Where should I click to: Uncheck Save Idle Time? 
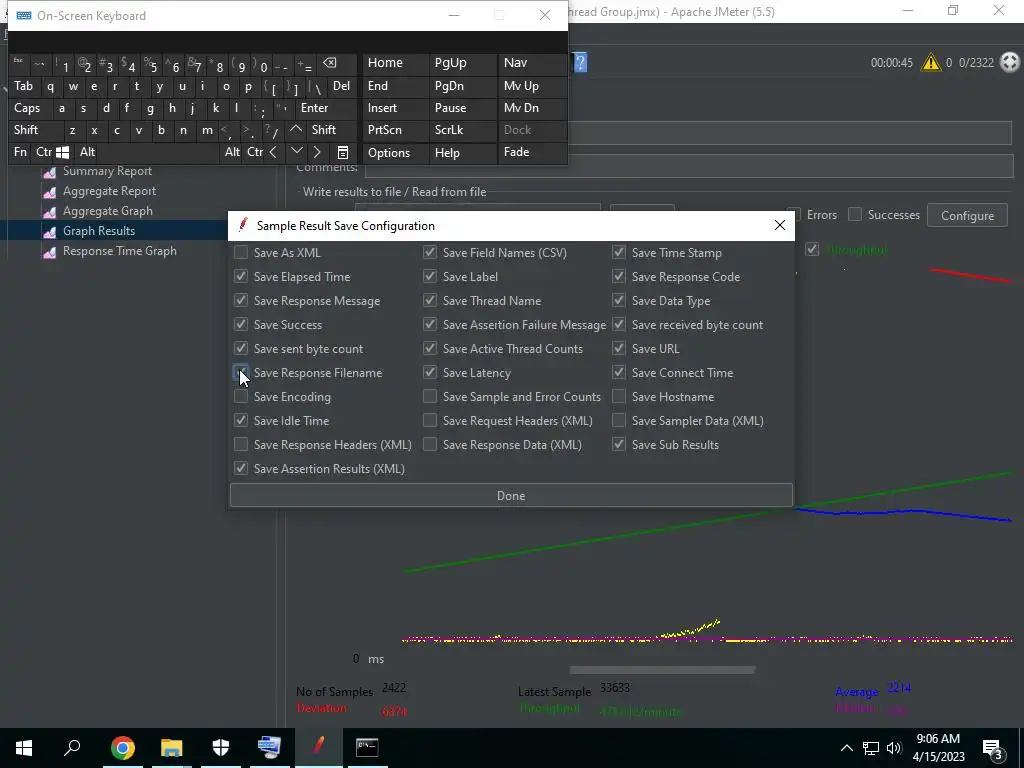click(241, 421)
